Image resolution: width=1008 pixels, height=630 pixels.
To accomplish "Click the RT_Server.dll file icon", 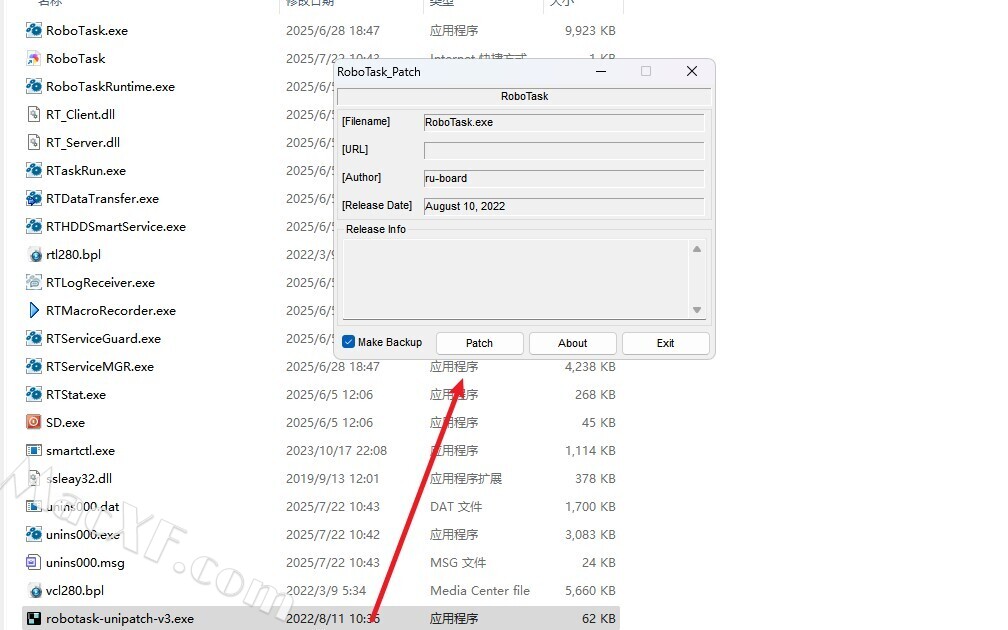I will coord(33,142).
